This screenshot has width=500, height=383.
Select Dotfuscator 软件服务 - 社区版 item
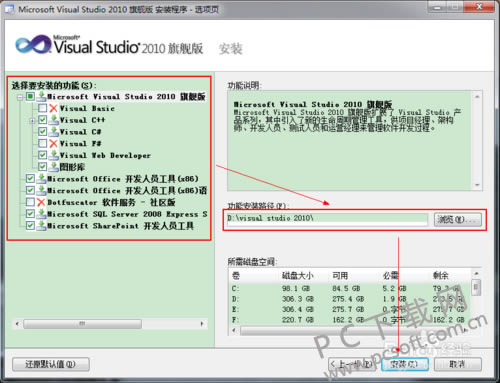click(x=111, y=202)
